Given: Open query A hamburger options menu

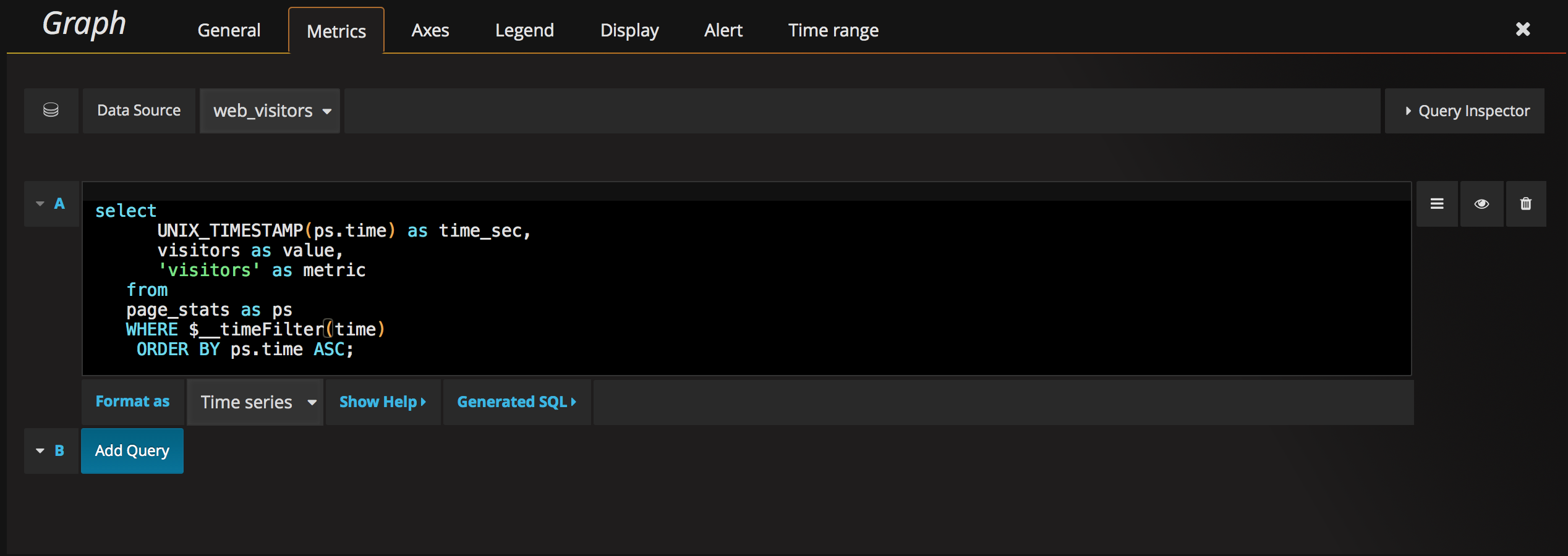Looking at the screenshot, I should coord(1437,204).
